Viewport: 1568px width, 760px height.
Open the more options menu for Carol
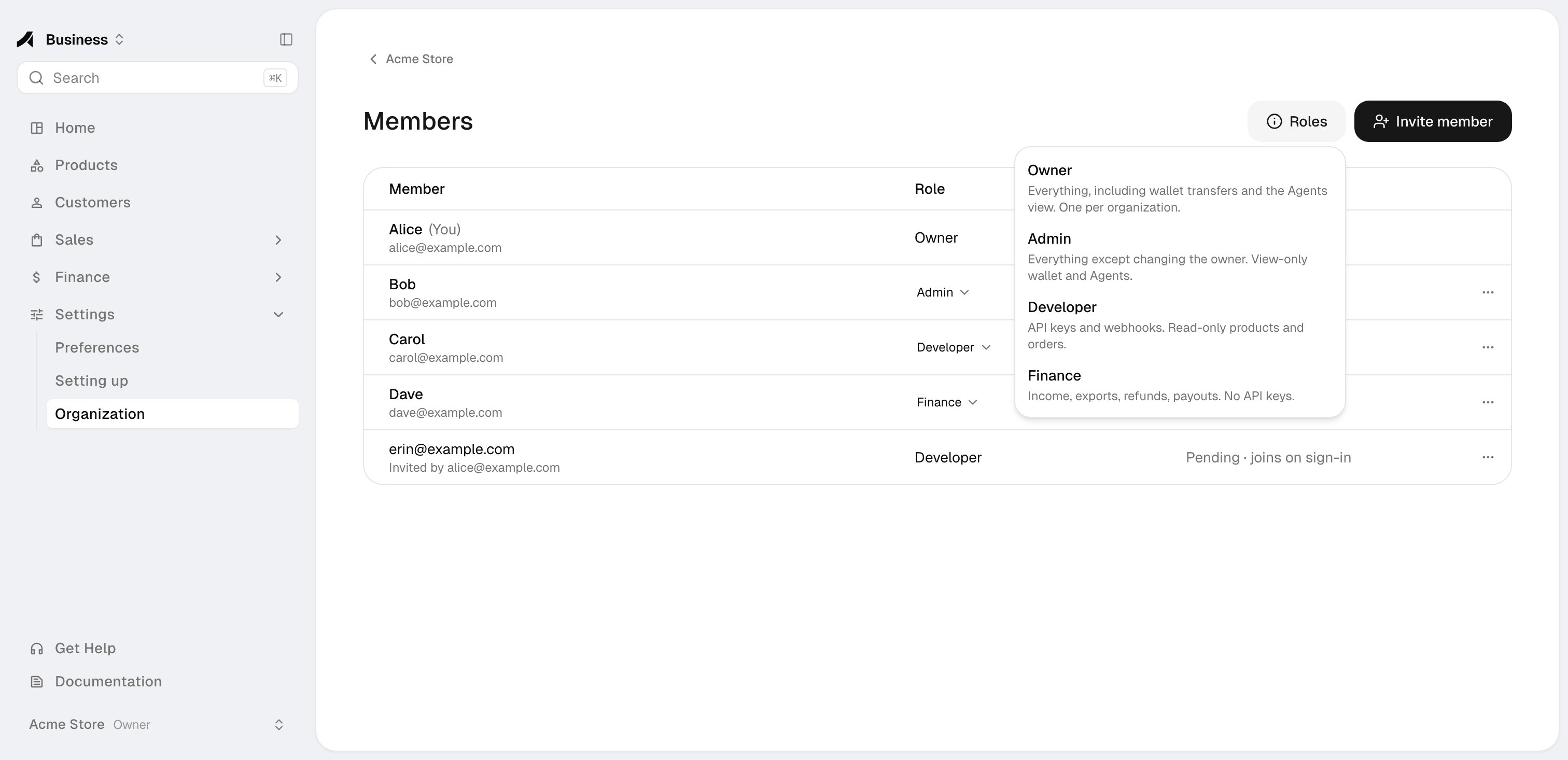coord(1488,347)
